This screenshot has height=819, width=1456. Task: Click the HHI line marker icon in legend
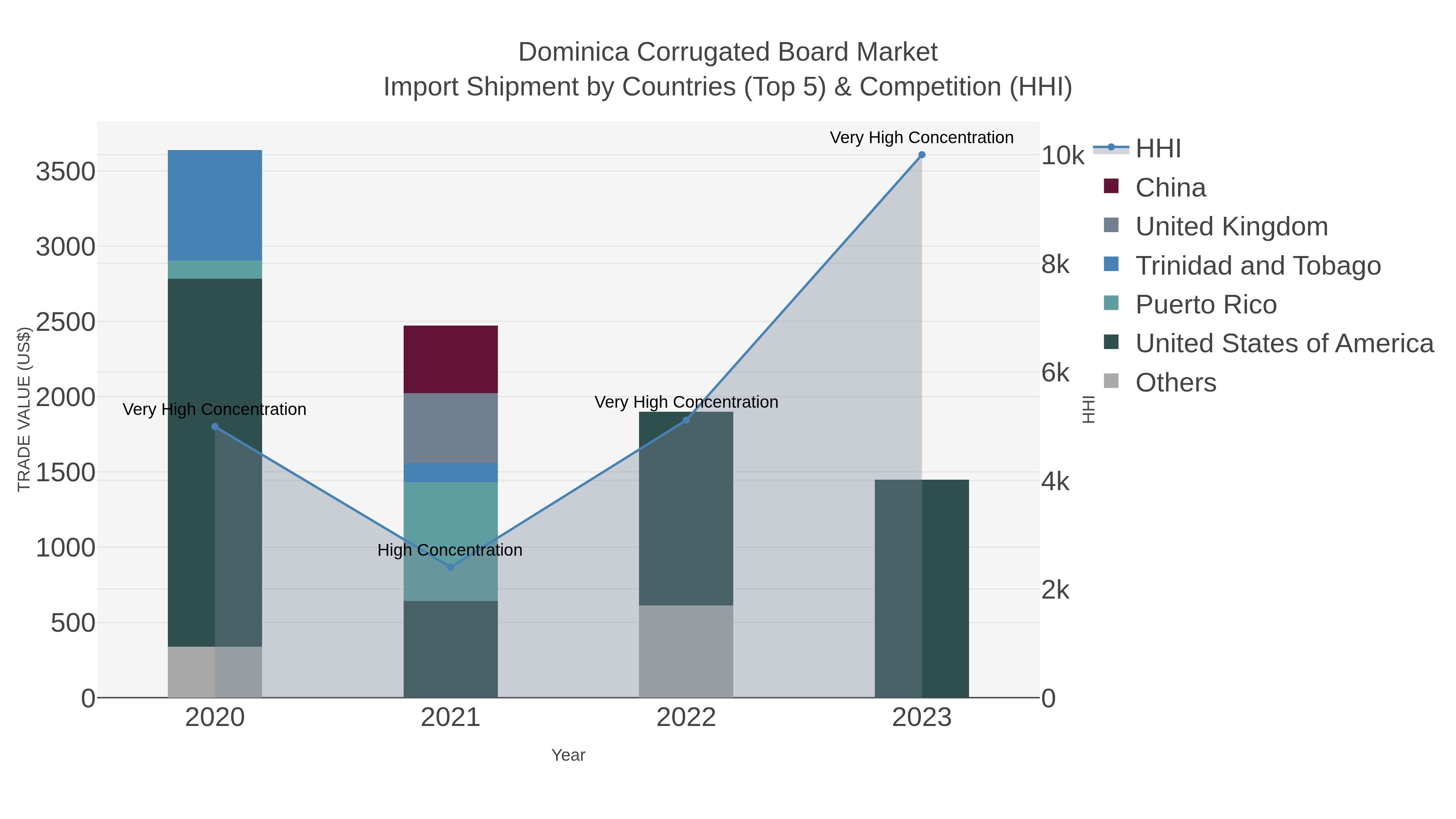click(x=1111, y=148)
